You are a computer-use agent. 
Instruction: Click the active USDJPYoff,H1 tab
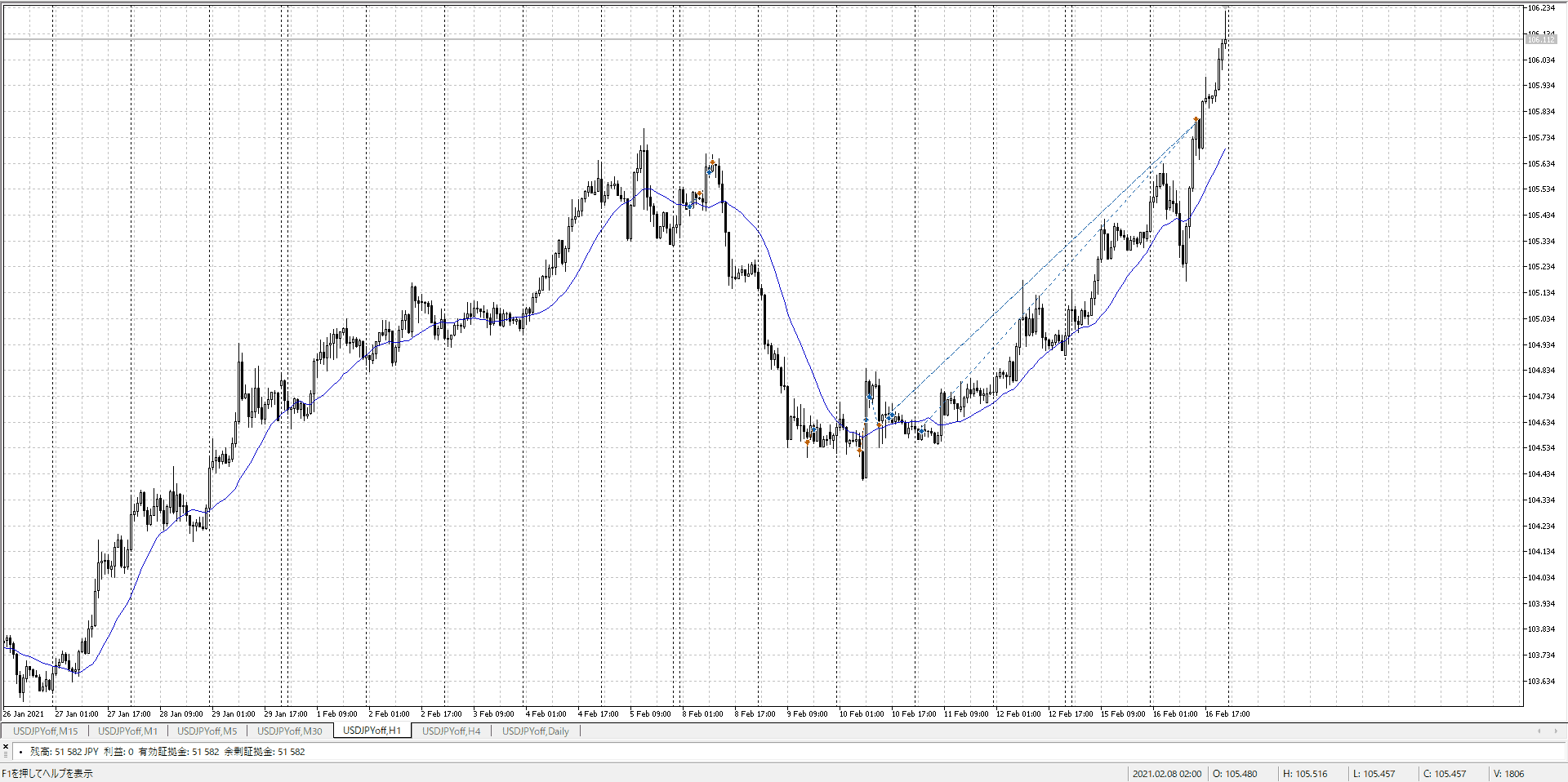372,731
